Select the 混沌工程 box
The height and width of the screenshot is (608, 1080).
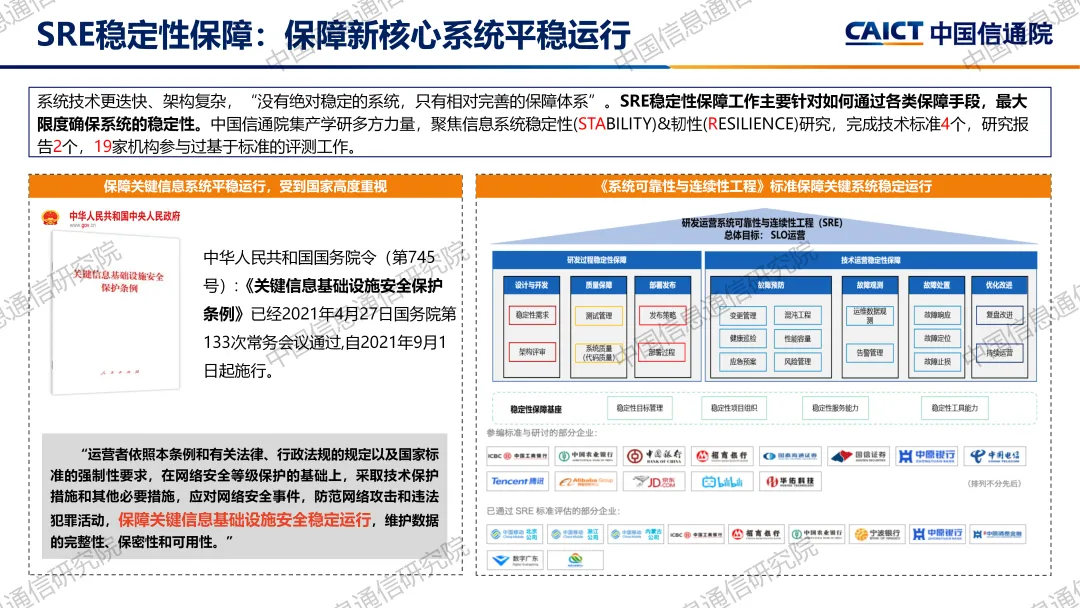click(x=798, y=315)
